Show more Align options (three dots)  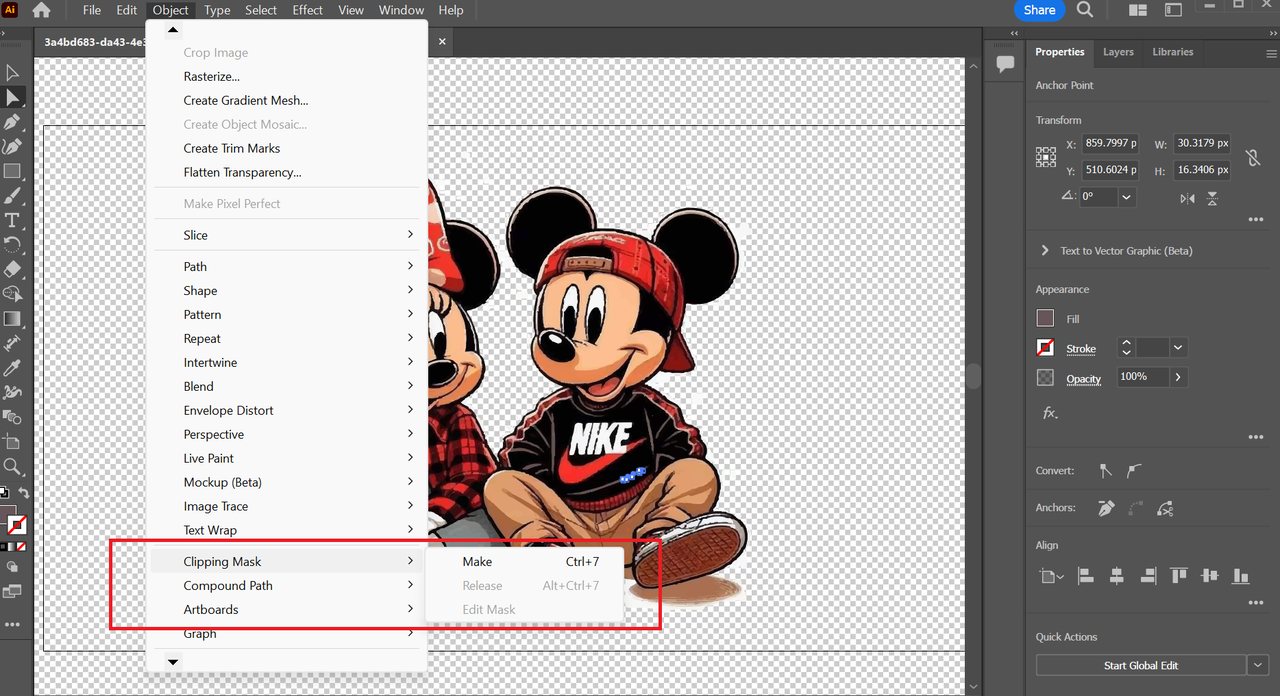1256,603
